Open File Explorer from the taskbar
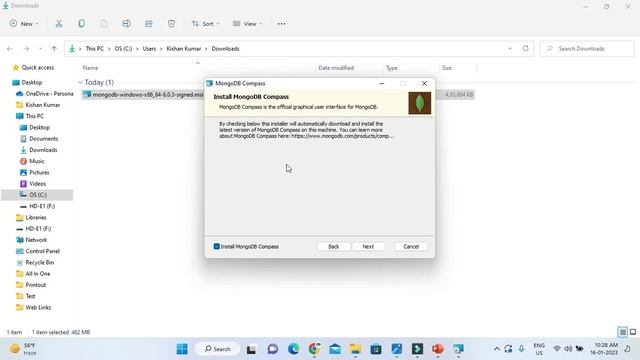Screen dimensions: 640x360 356,349
